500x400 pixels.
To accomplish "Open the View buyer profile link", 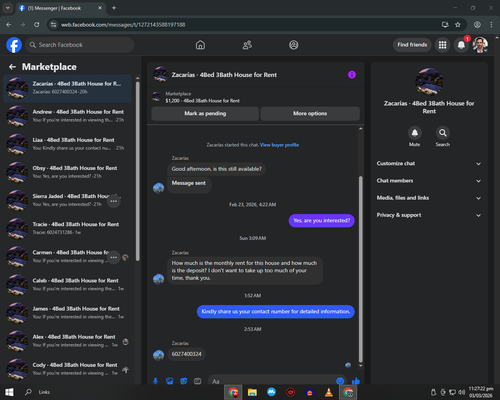I will click(x=279, y=145).
